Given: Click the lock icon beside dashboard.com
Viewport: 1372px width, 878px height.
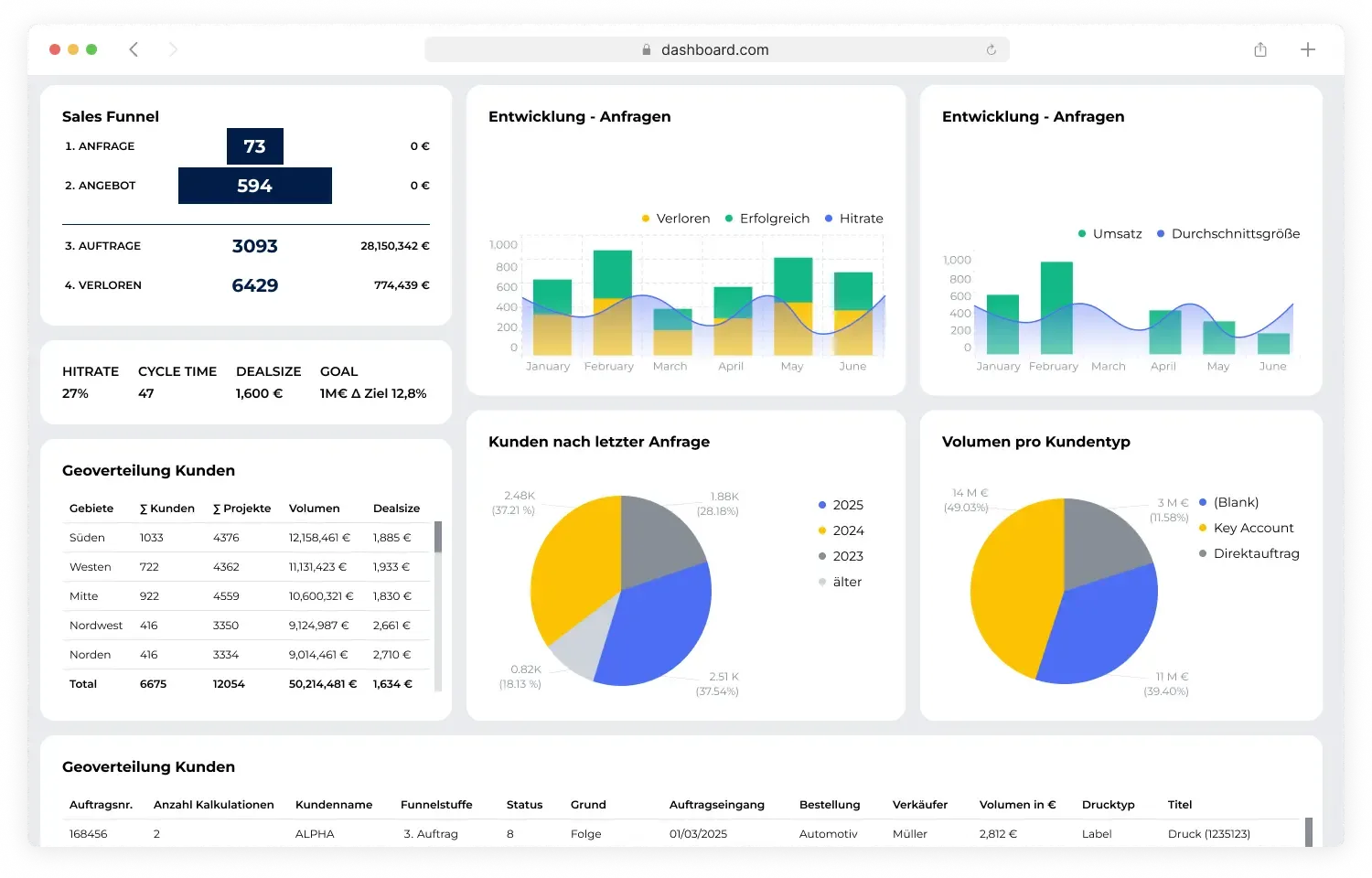Looking at the screenshot, I should (x=647, y=49).
